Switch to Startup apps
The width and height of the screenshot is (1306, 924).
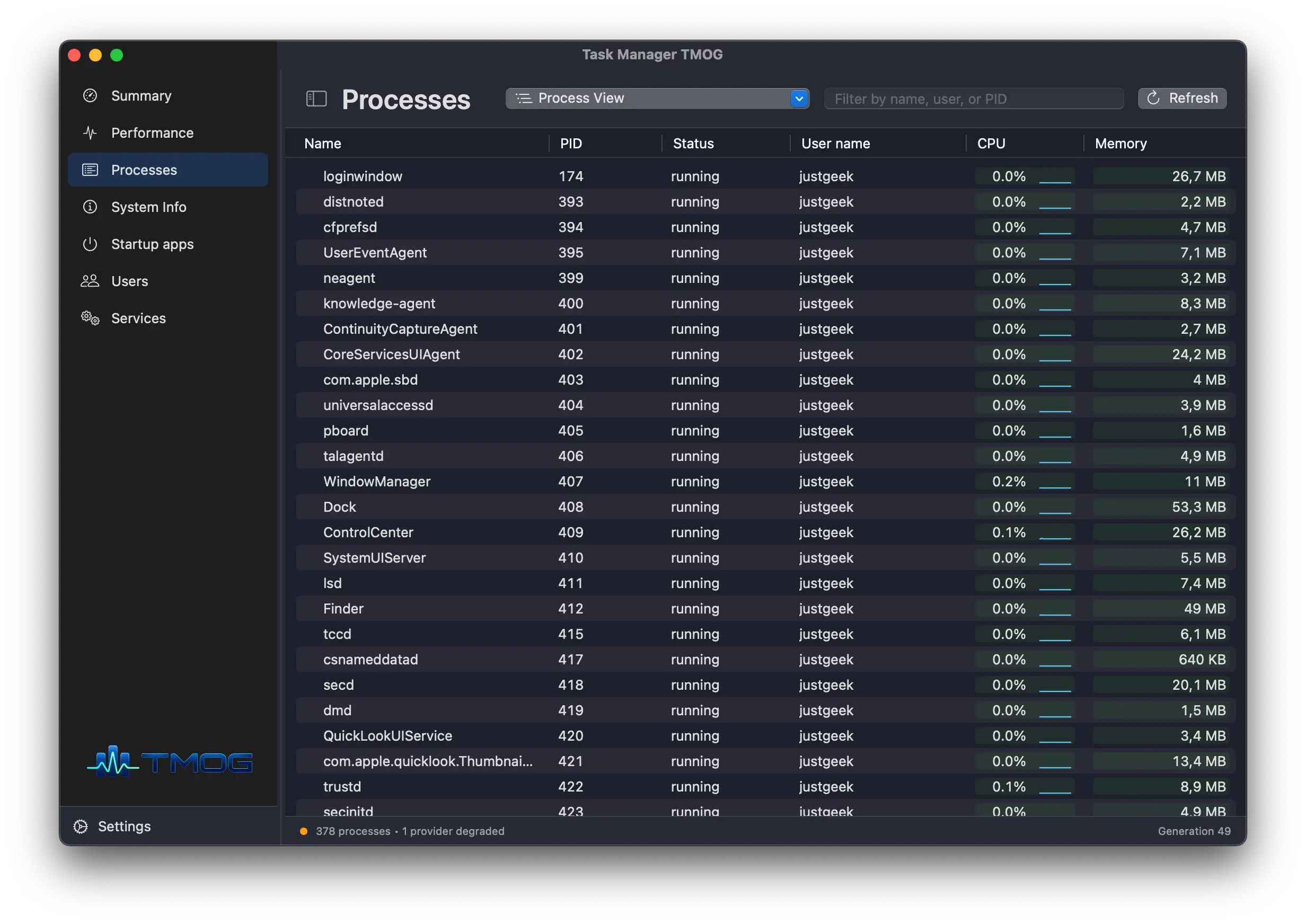coord(168,244)
